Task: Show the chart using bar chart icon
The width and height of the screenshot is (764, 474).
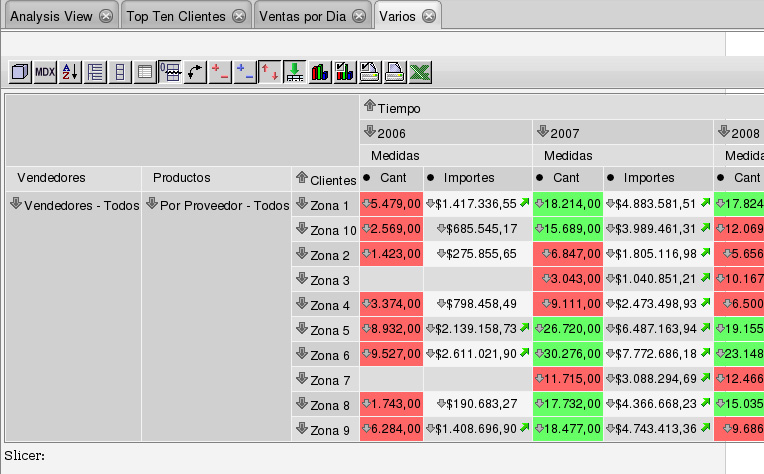Action: pyautogui.click(x=320, y=72)
